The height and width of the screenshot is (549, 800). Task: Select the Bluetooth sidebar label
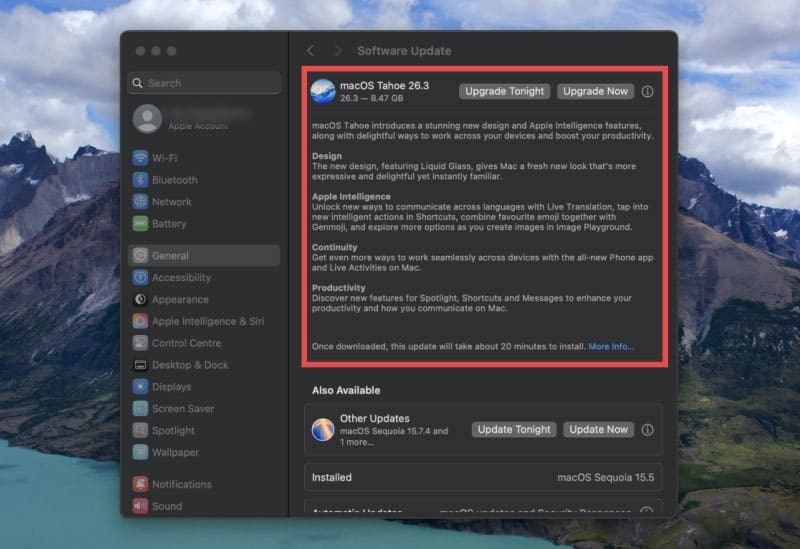pos(174,180)
